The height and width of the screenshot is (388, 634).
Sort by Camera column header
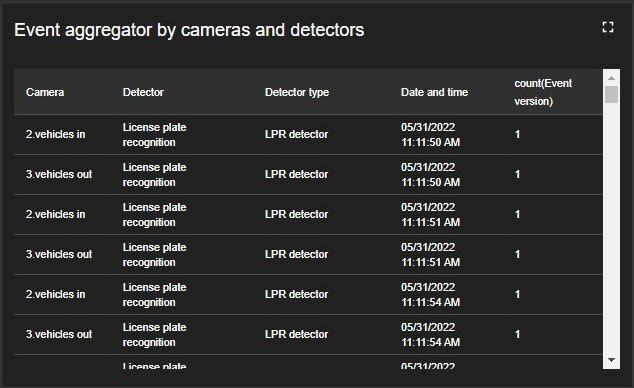(45, 92)
